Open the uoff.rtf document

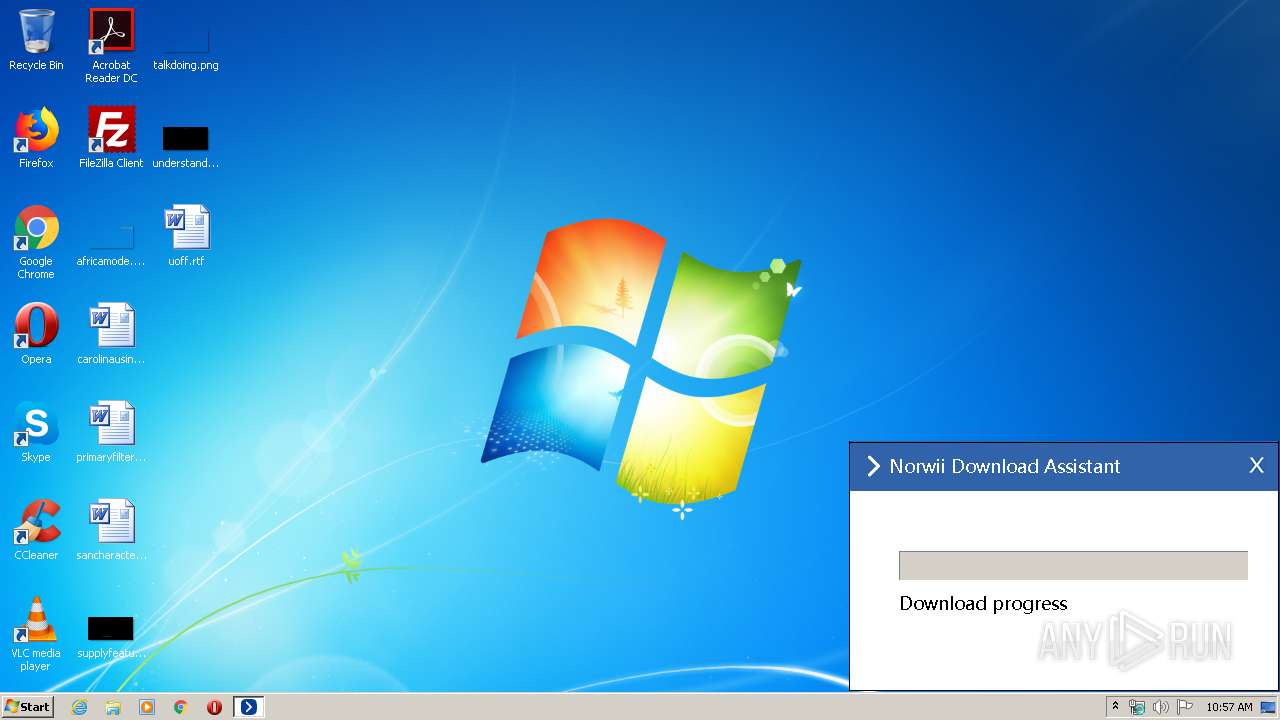(186, 236)
